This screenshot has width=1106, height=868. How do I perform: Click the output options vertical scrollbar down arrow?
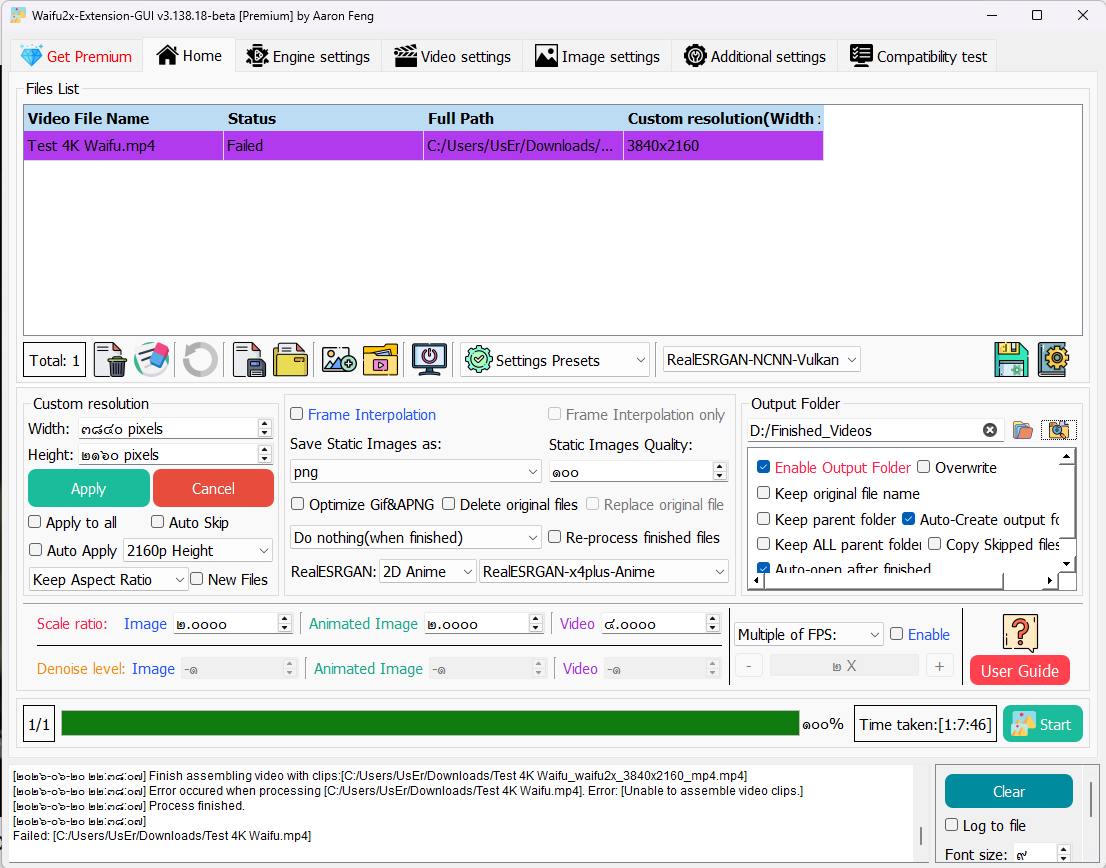(x=1066, y=563)
